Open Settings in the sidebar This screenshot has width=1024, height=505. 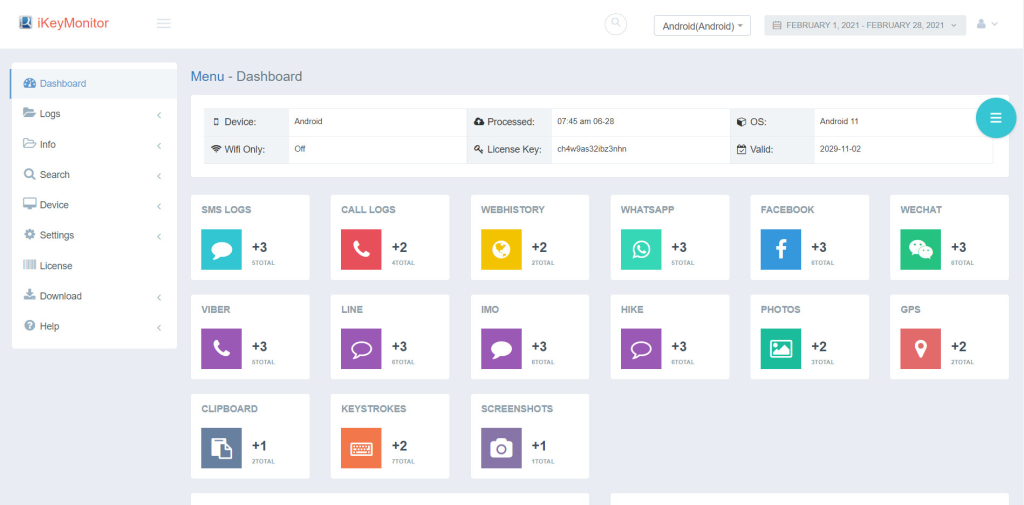[x=94, y=235]
